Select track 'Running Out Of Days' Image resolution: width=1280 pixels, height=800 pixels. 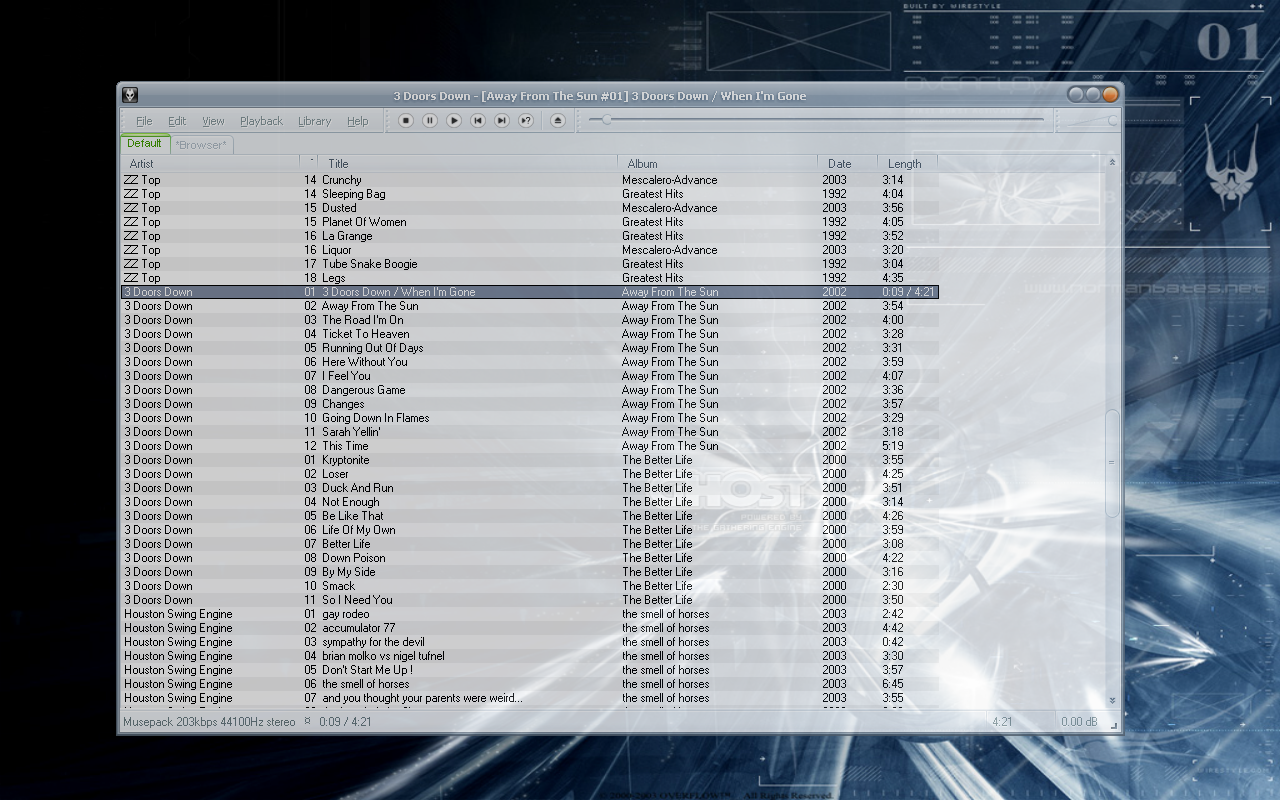(529, 348)
